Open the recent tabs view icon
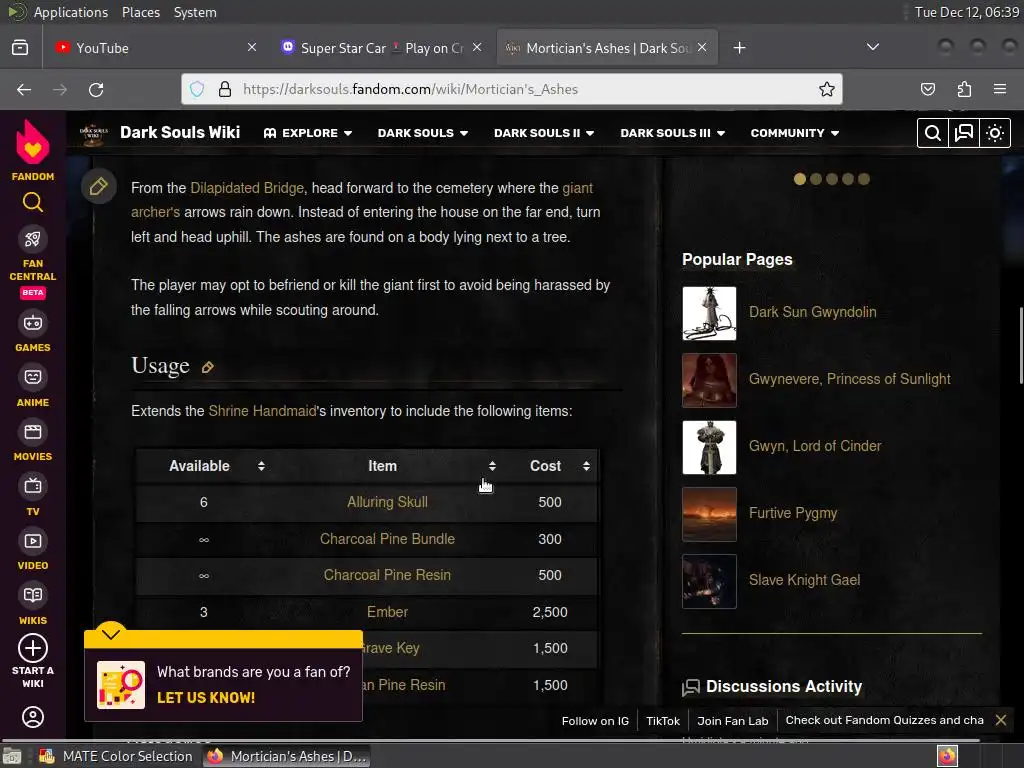Viewport: 1024px width, 768px height. [20, 48]
